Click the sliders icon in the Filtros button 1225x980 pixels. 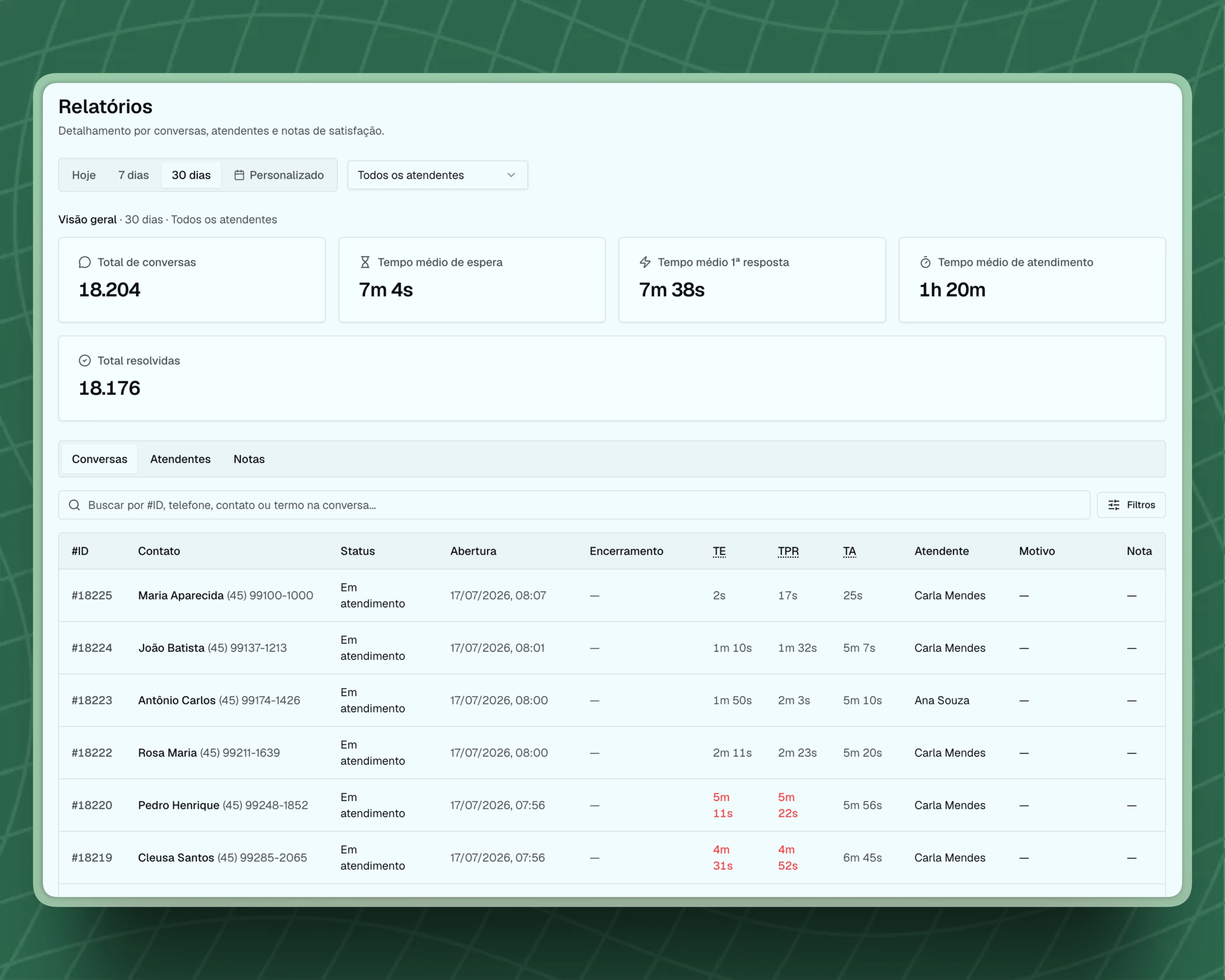[1114, 505]
